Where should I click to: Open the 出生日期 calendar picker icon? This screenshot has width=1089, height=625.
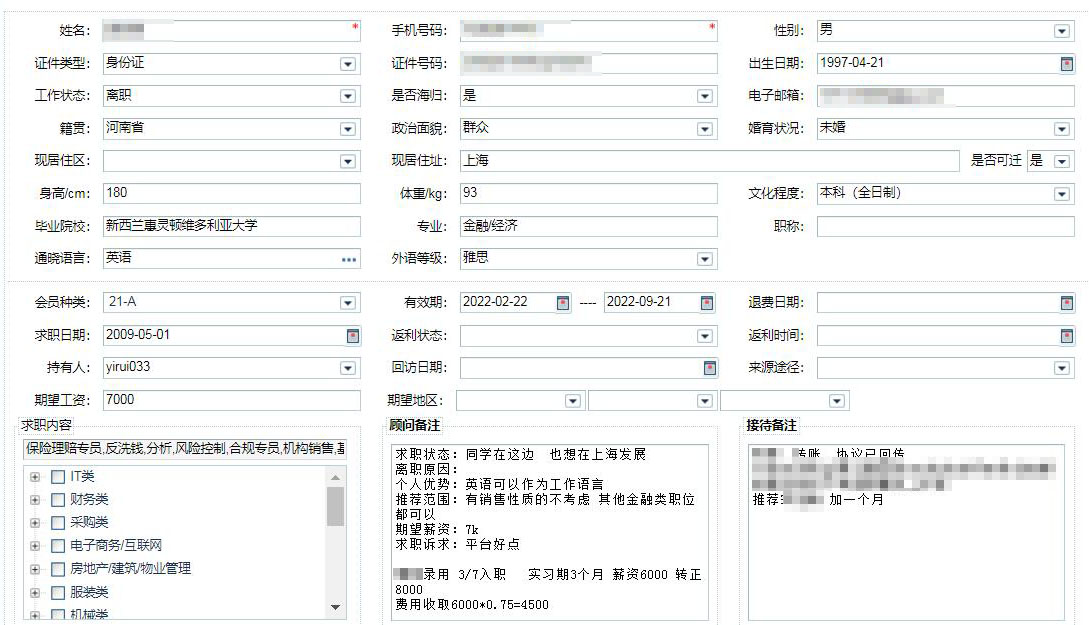coord(1067,64)
